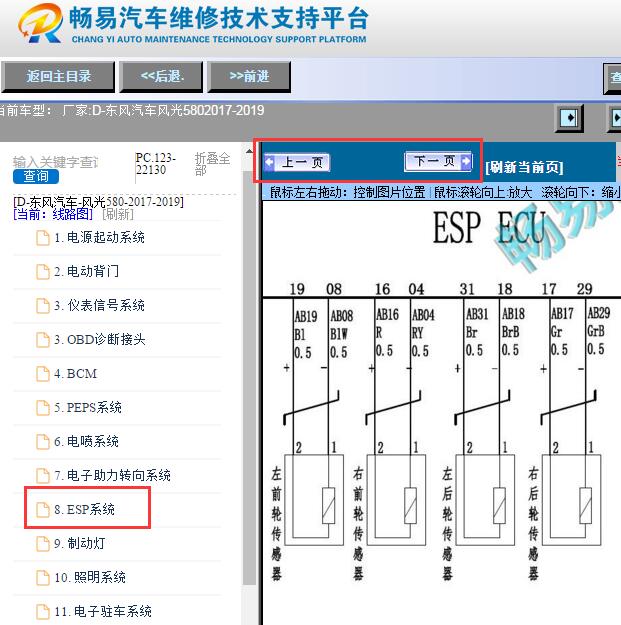This screenshot has width=621, height=625.
Task: Select 8. ESP系统 tree item
Action: click(85, 509)
